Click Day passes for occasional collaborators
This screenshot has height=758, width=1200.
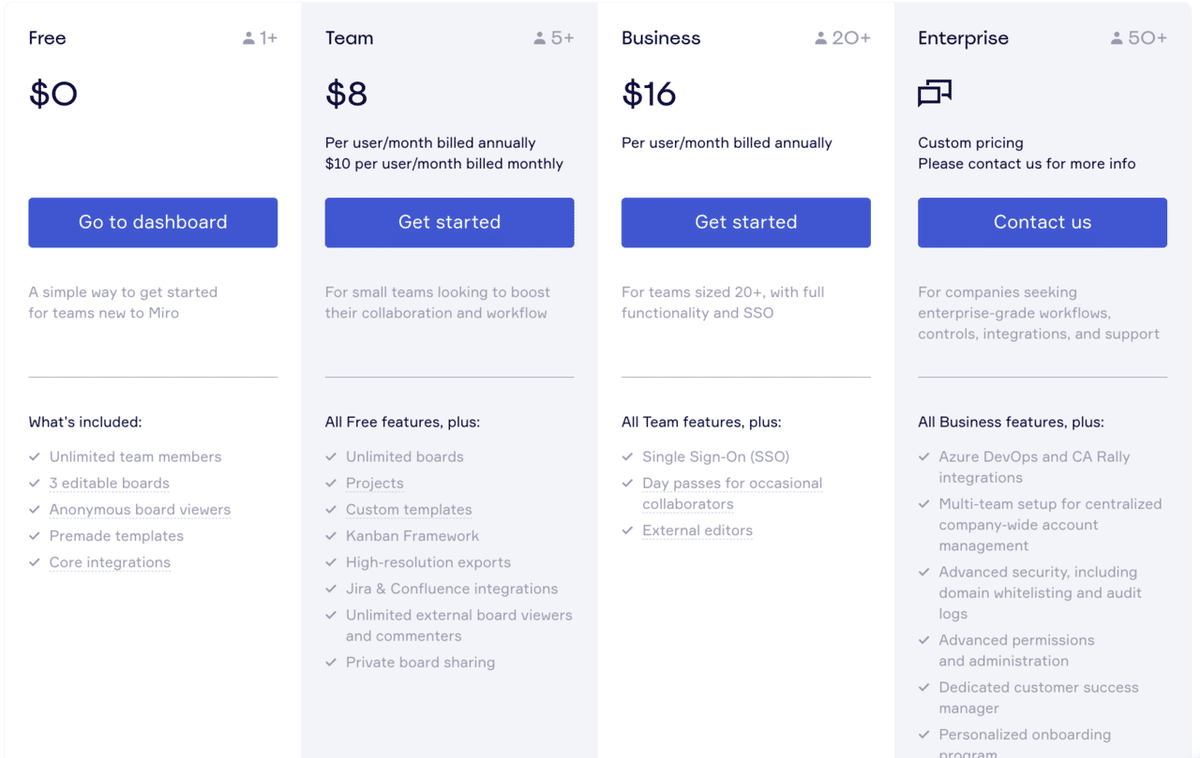point(732,484)
